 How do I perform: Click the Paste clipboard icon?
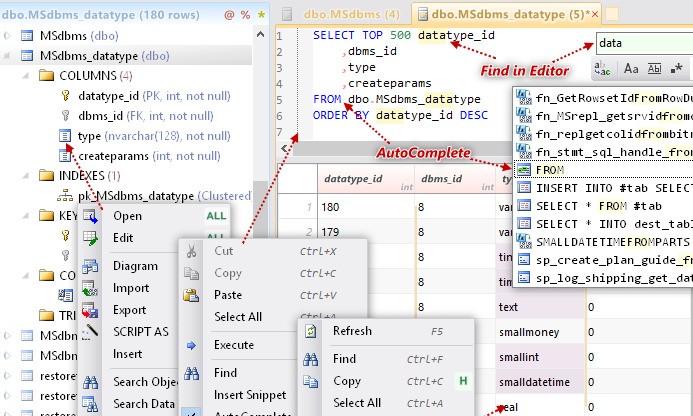[191, 295]
